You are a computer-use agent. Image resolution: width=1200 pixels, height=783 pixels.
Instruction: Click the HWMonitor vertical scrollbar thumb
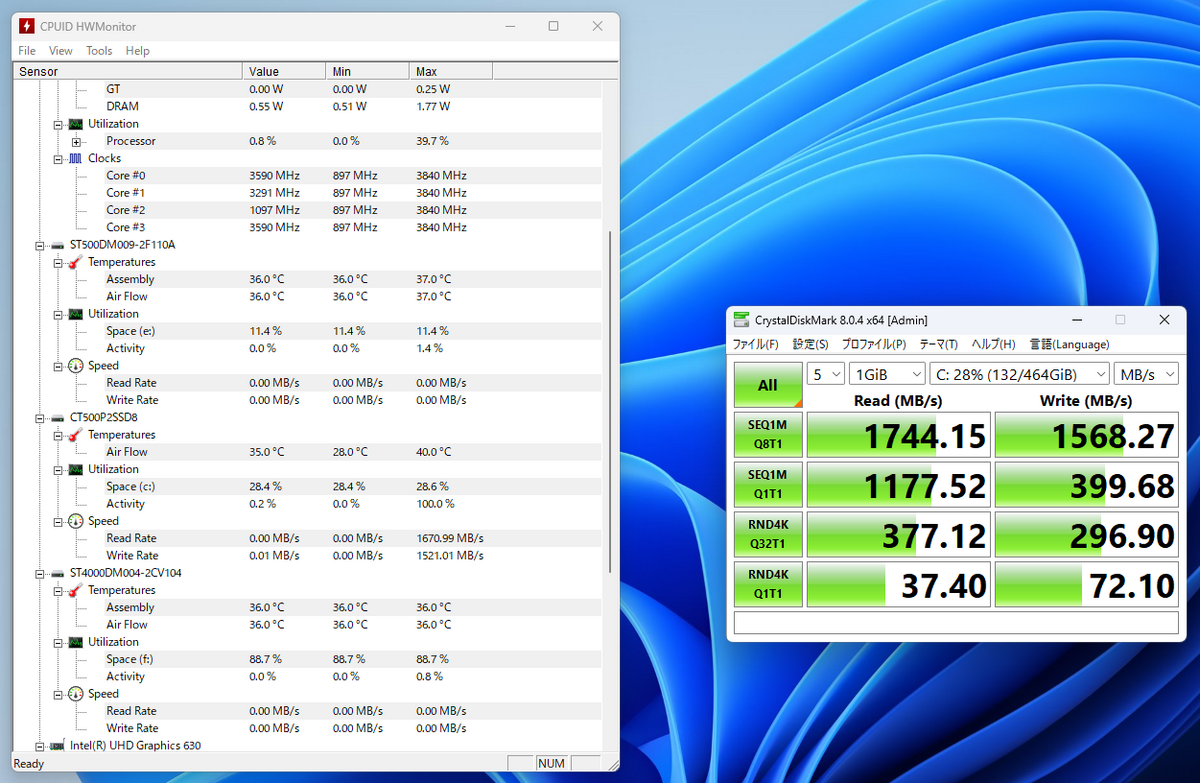click(x=610, y=402)
